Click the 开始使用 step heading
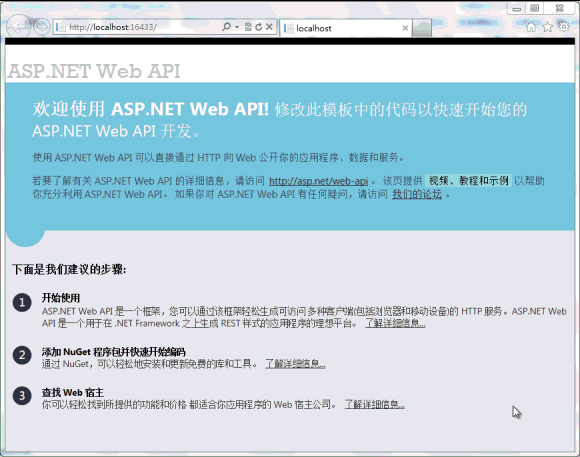580x457 pixels. coord(61,298)
